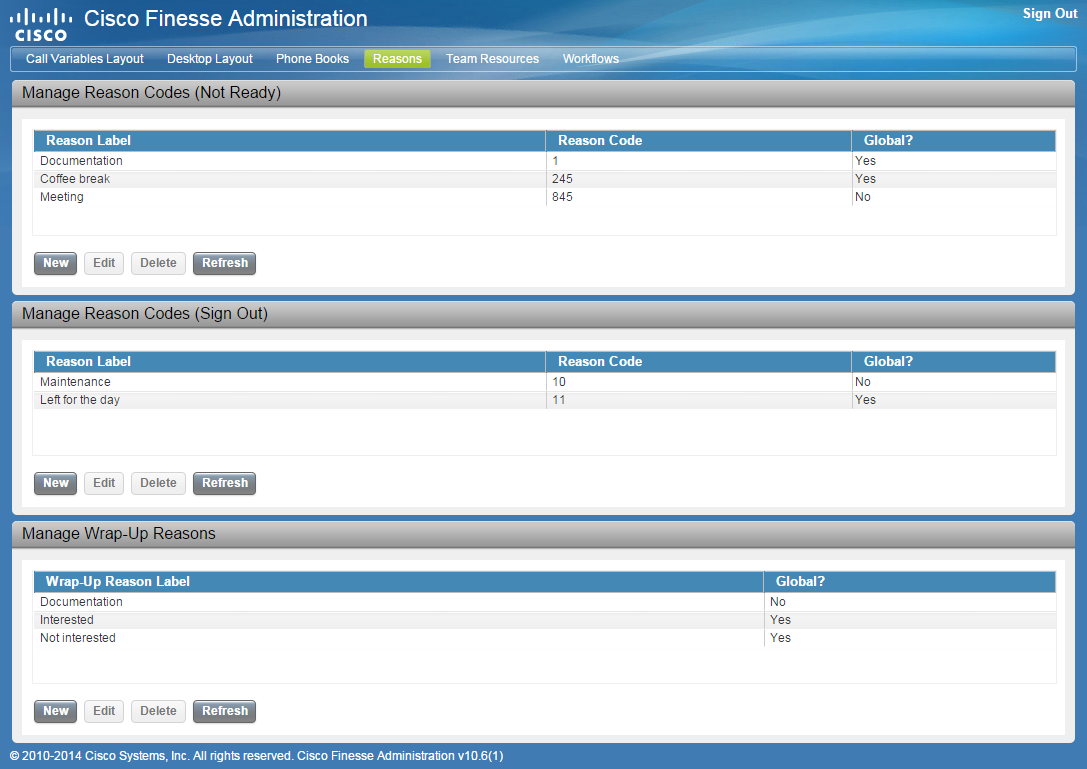Click the copyright version footer text
This screenshot has height=769, width=1087.
pyautogui.click(x=256, y=756)
